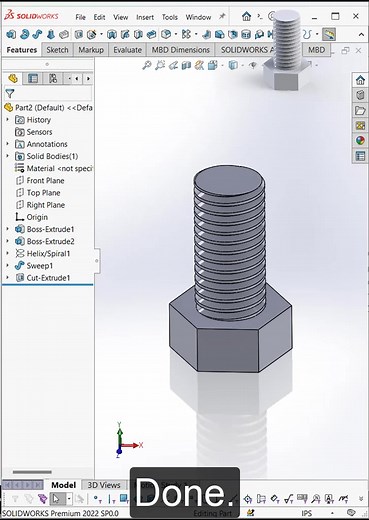Viewport: 369px width, 520px height.
Task: Select the Lofted Boss/Base tool
Action: pos(51,34)
